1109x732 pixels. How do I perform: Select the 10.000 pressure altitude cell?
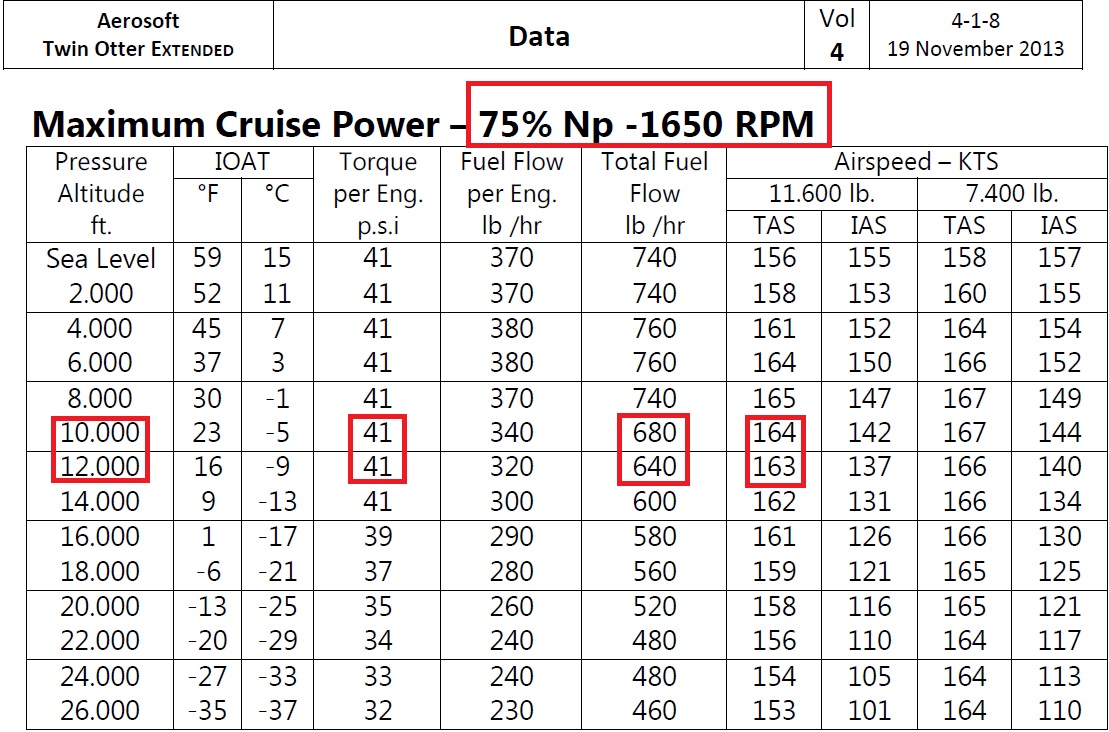pyautogui.click(x=100, y=433)
